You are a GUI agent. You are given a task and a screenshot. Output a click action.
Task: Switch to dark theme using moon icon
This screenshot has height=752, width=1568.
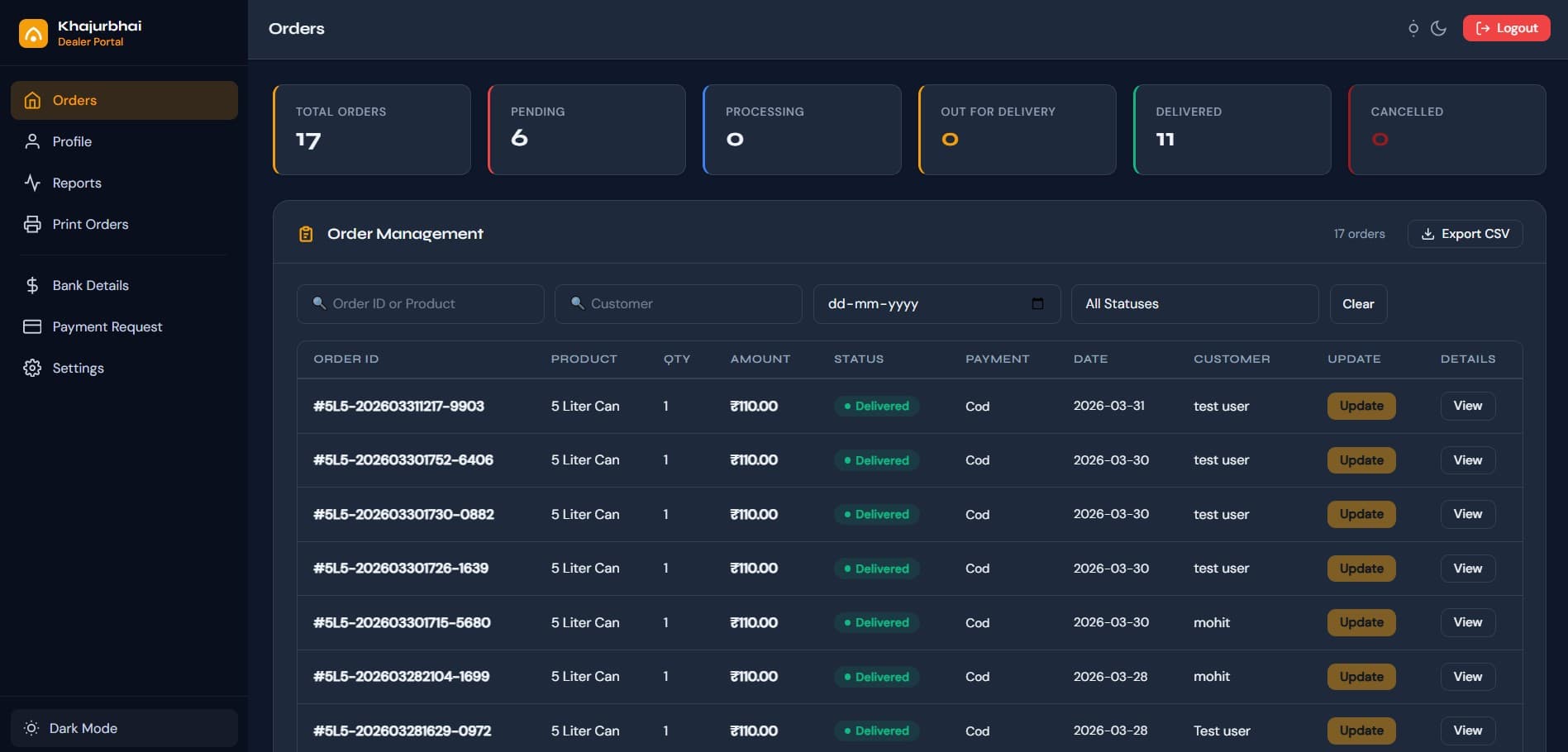click(x=1438, y=28)
